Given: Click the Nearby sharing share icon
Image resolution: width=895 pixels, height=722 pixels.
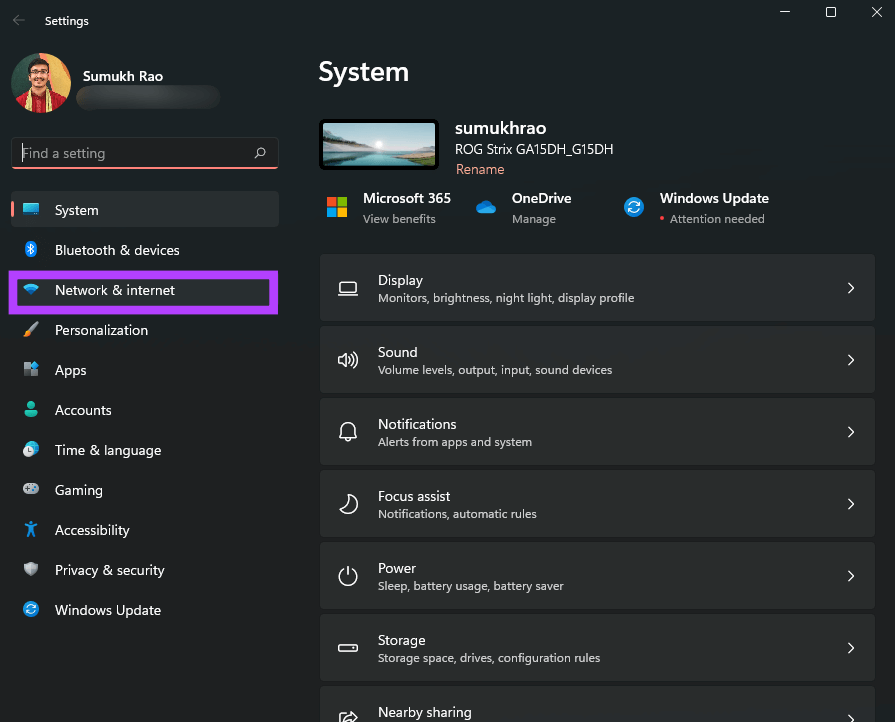Looking at the screenshot, I should tap(348, 717).
